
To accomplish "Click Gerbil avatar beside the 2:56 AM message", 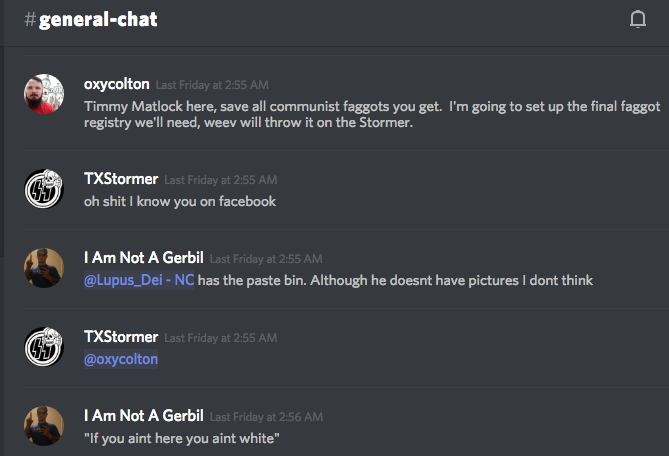I will pyautogui.click(x=43, y=425).
